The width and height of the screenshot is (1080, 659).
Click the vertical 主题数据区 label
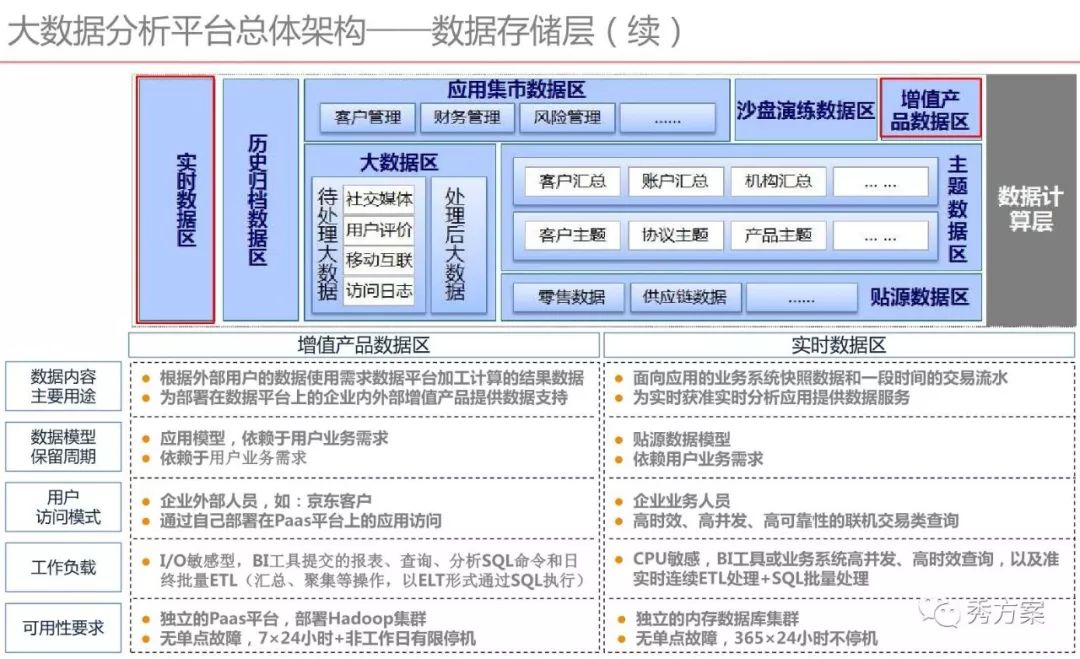958,209
